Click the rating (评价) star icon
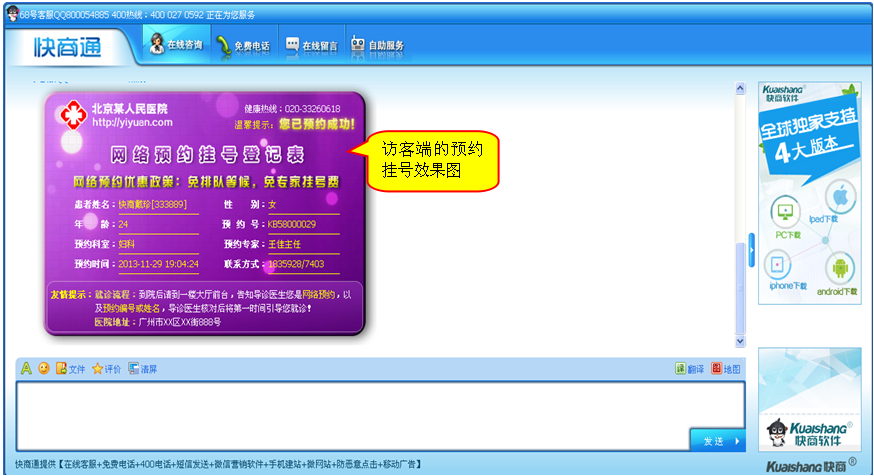The height and width of the screenshot is (476, 874). [x=97, y=369]
